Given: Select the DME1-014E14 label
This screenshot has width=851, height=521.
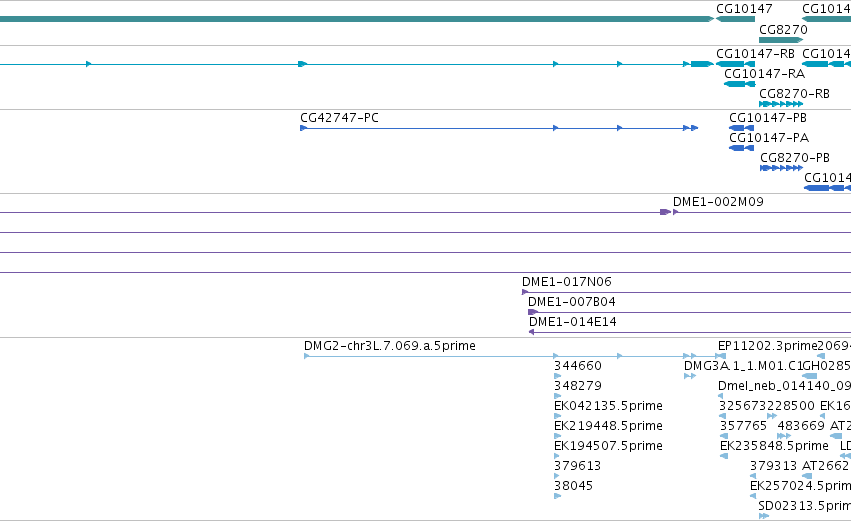Looking at the screenshot, I should (573, 322).
